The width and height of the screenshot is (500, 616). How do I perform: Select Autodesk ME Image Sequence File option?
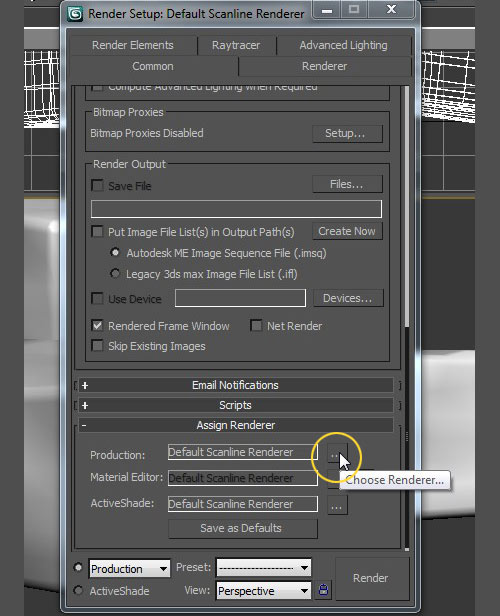coord(115,252)
